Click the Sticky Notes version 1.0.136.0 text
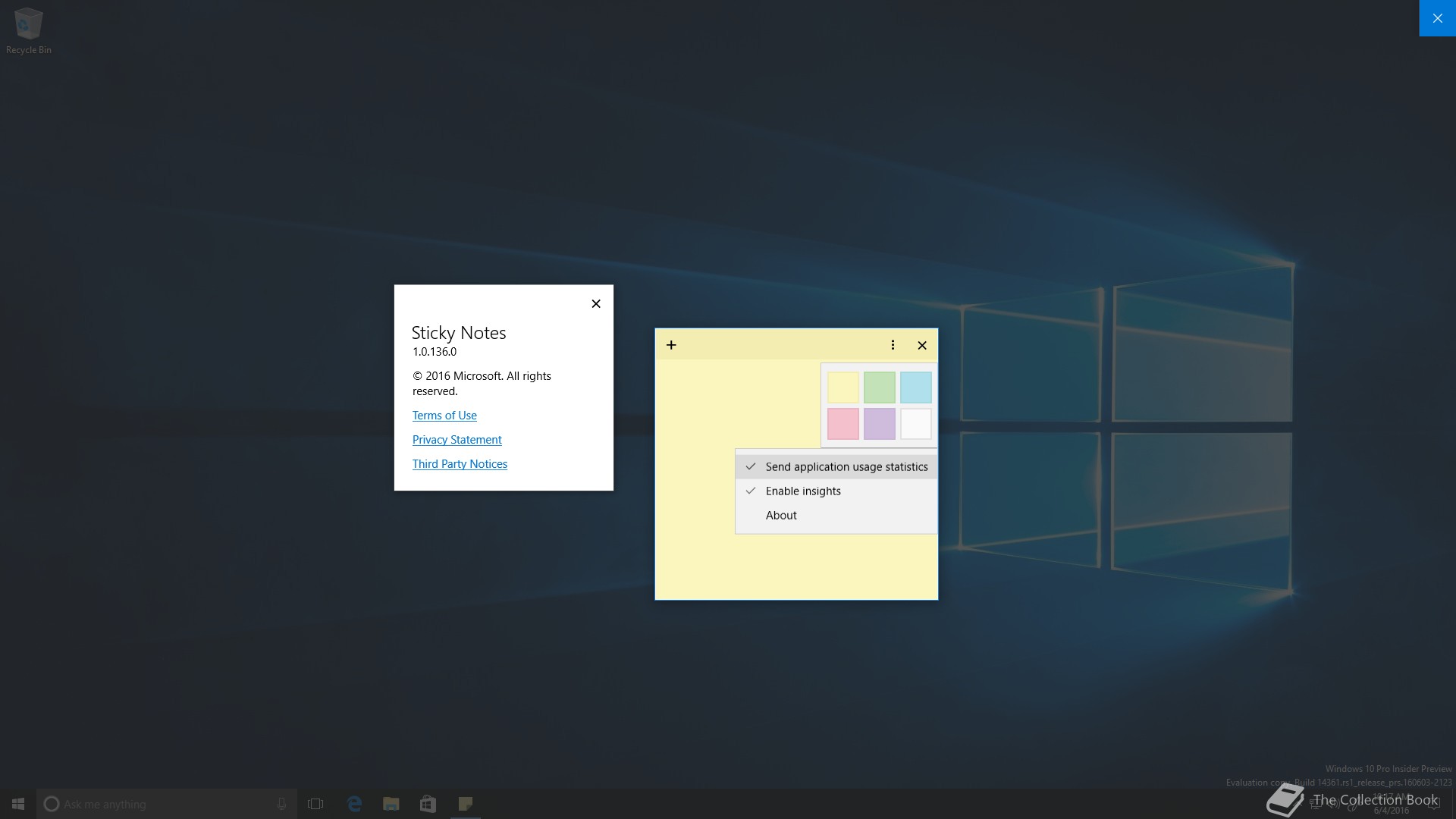Image resolution: width=1456 pixels, height=819 pixels. point(435,352)
